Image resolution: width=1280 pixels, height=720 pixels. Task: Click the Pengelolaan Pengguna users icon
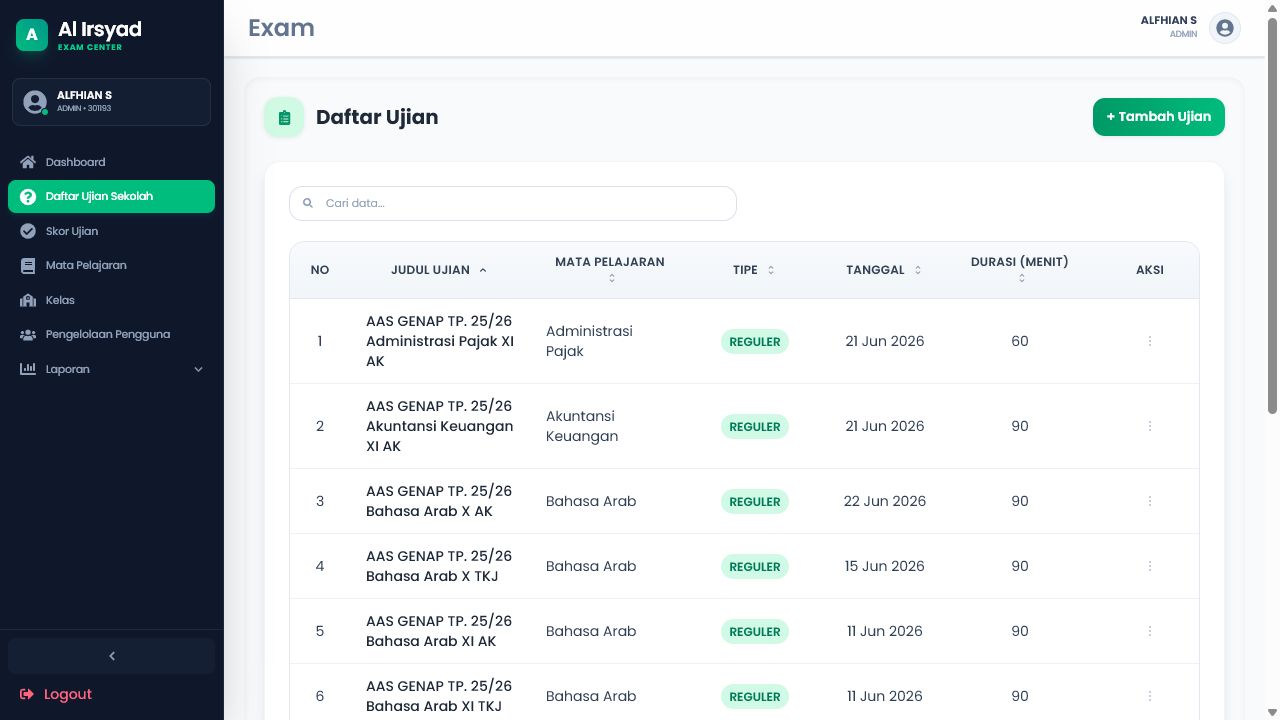point(28,334)
